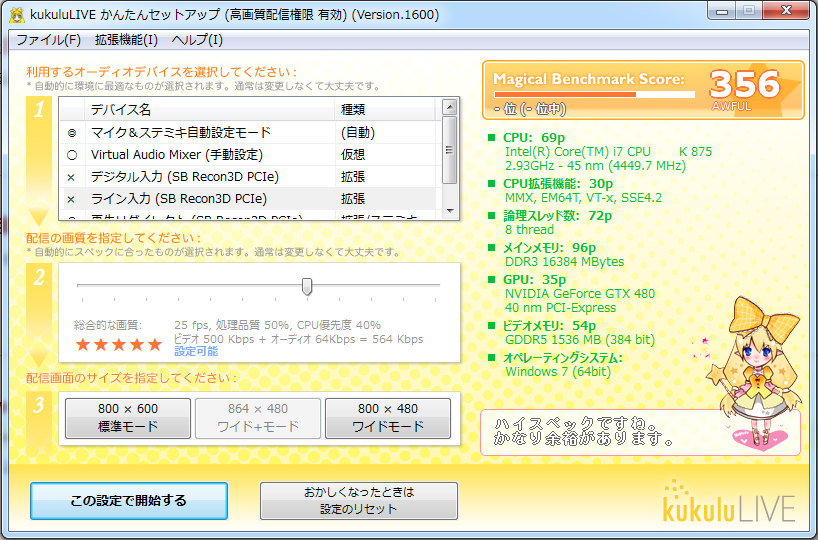Image resolution: width=818 pixels, height=540 pixels.
Task: Click the 設定可能 link
Action: [x=195, y=351]
